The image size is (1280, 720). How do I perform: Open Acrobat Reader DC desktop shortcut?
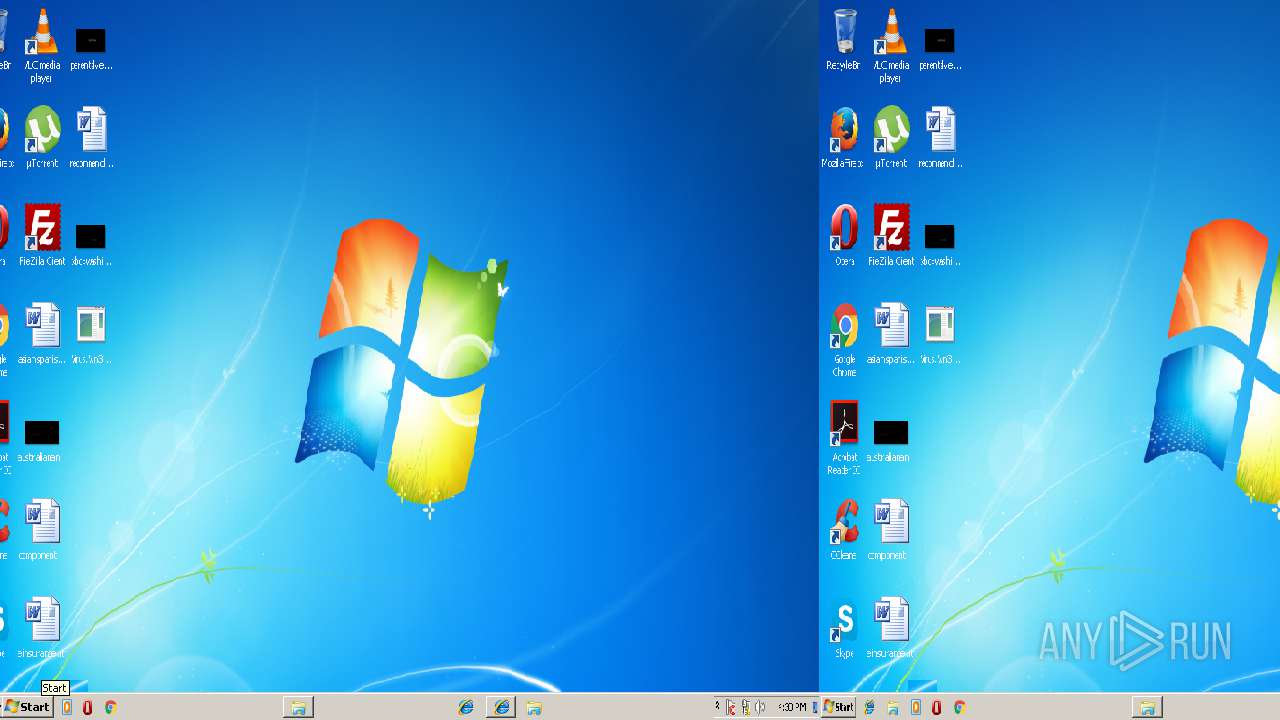(844, 438)
